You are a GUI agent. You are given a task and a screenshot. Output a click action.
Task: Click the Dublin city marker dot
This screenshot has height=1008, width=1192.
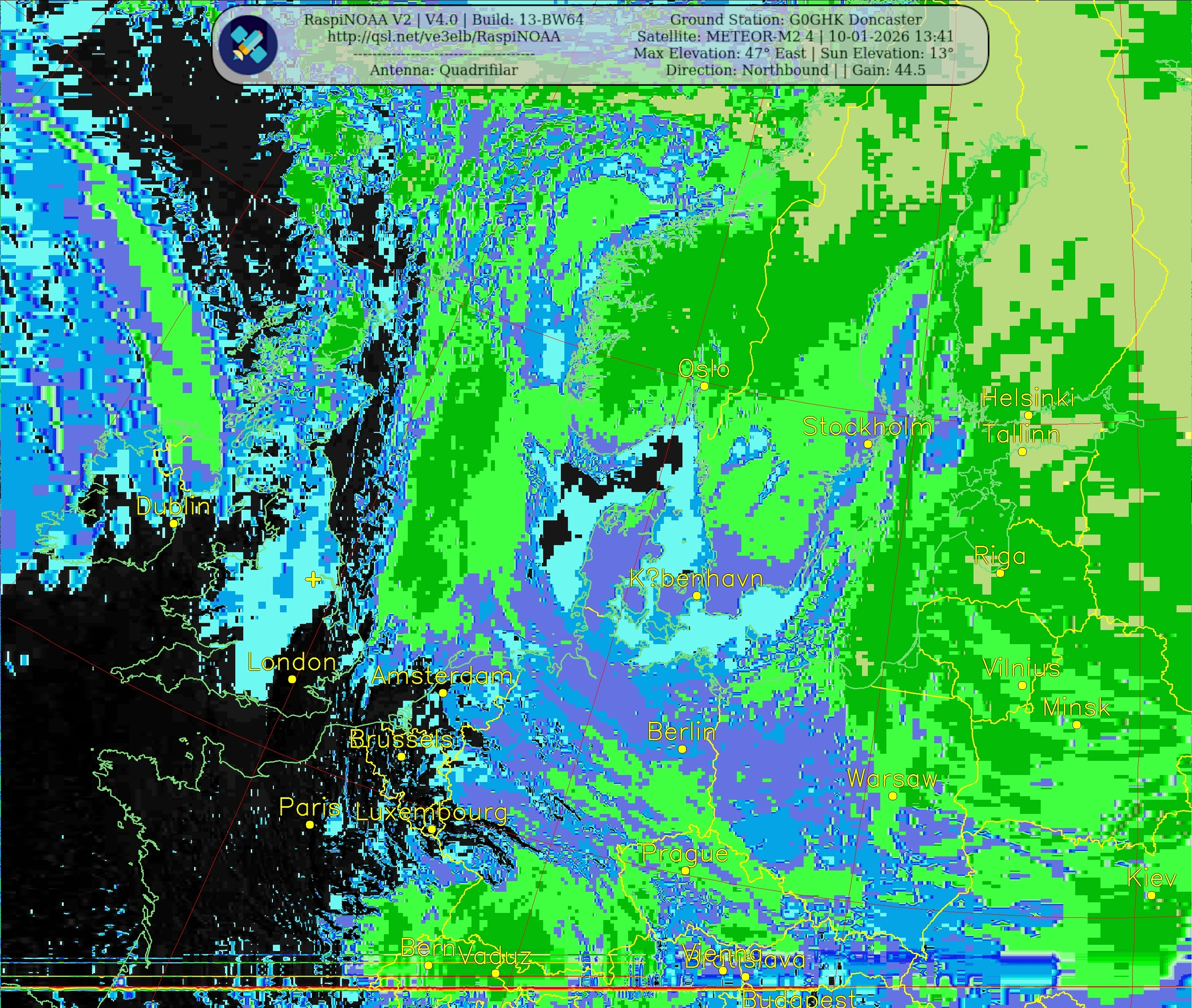pos(174,523)
